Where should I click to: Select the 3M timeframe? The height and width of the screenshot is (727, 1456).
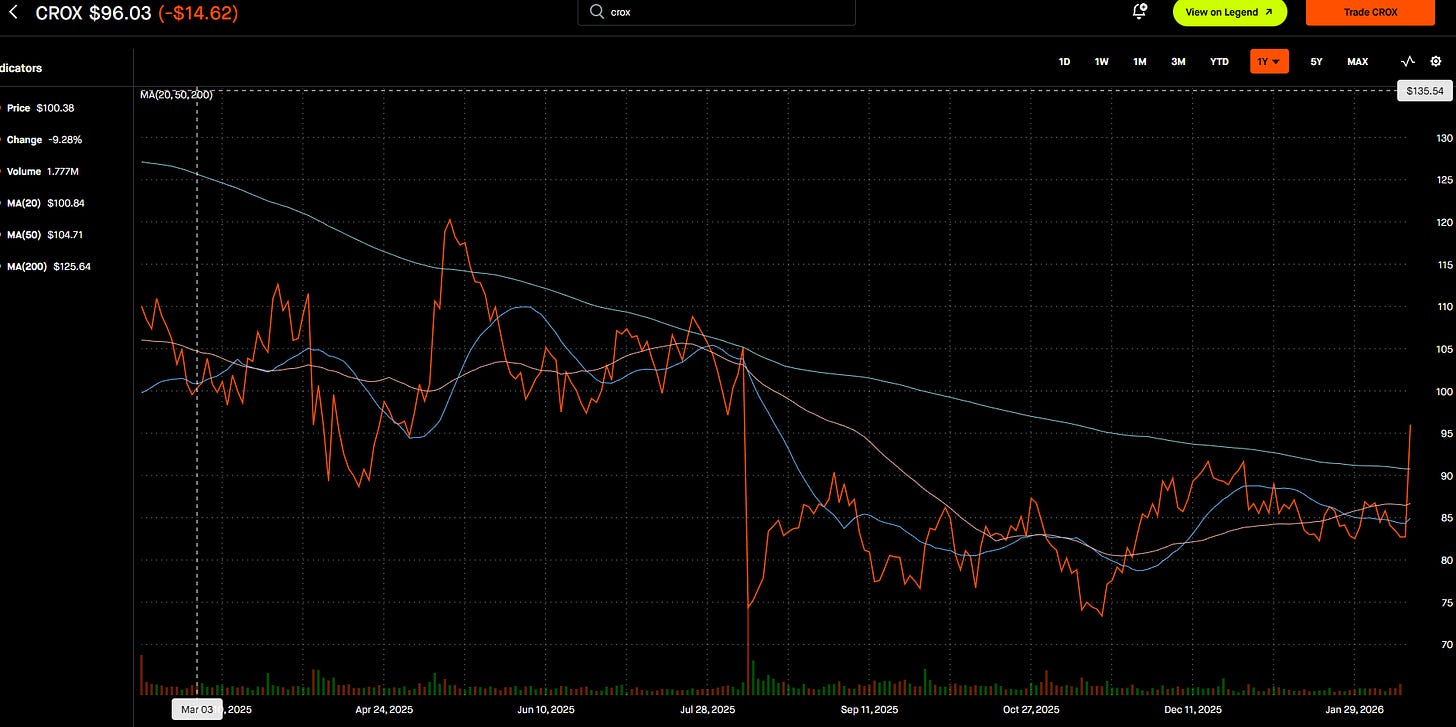(x=1178, y=62)
